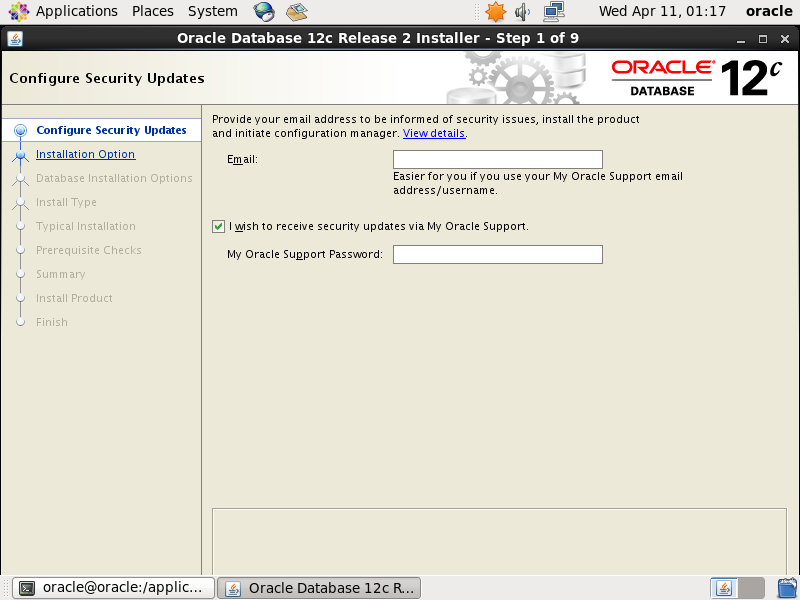Uncheck receive security updates checkbox
This screenshot has height=600, width=800.
coord(218,226)
